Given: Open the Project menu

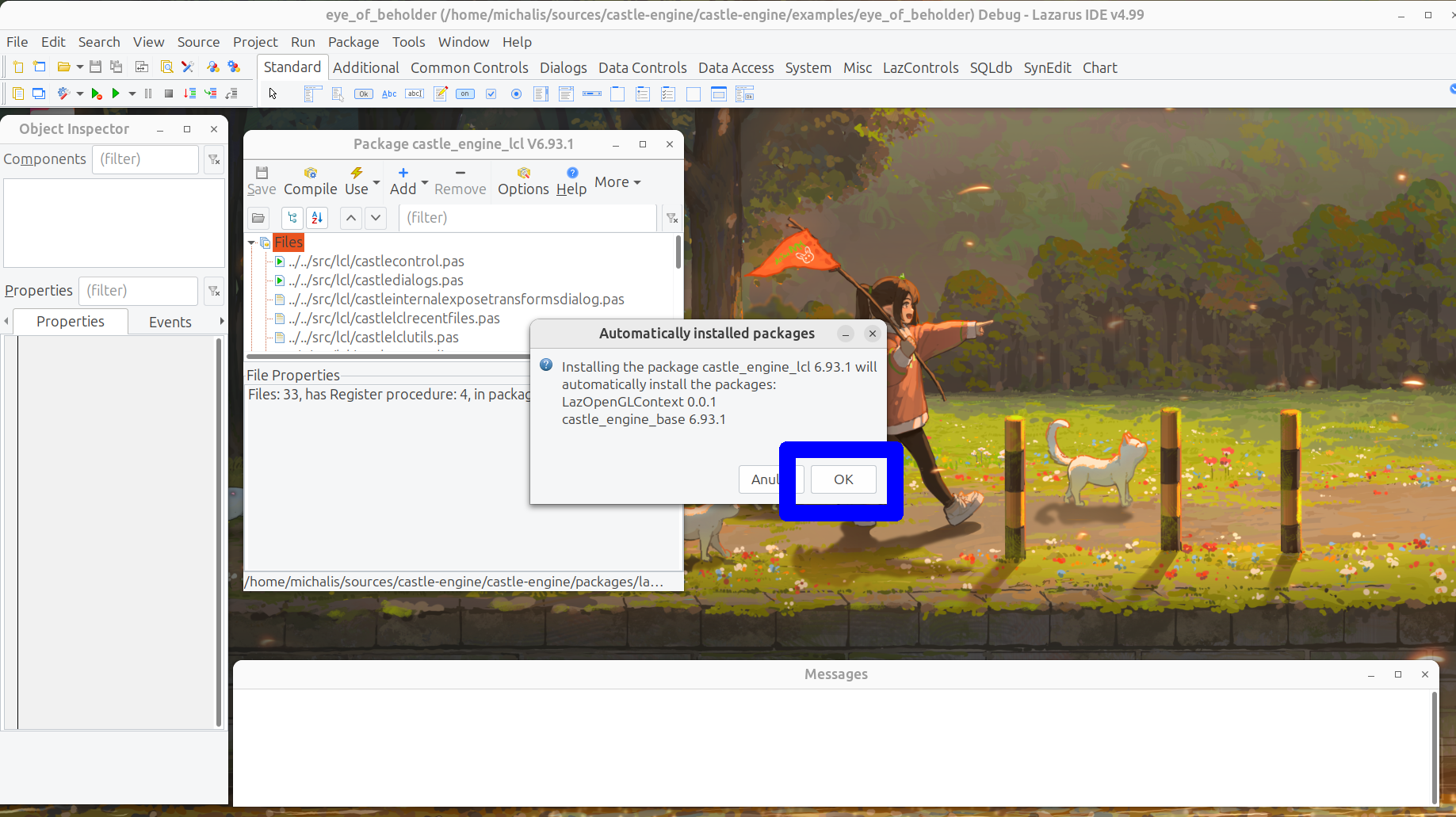Looking at the screenshot, I should tap(255, 42).
